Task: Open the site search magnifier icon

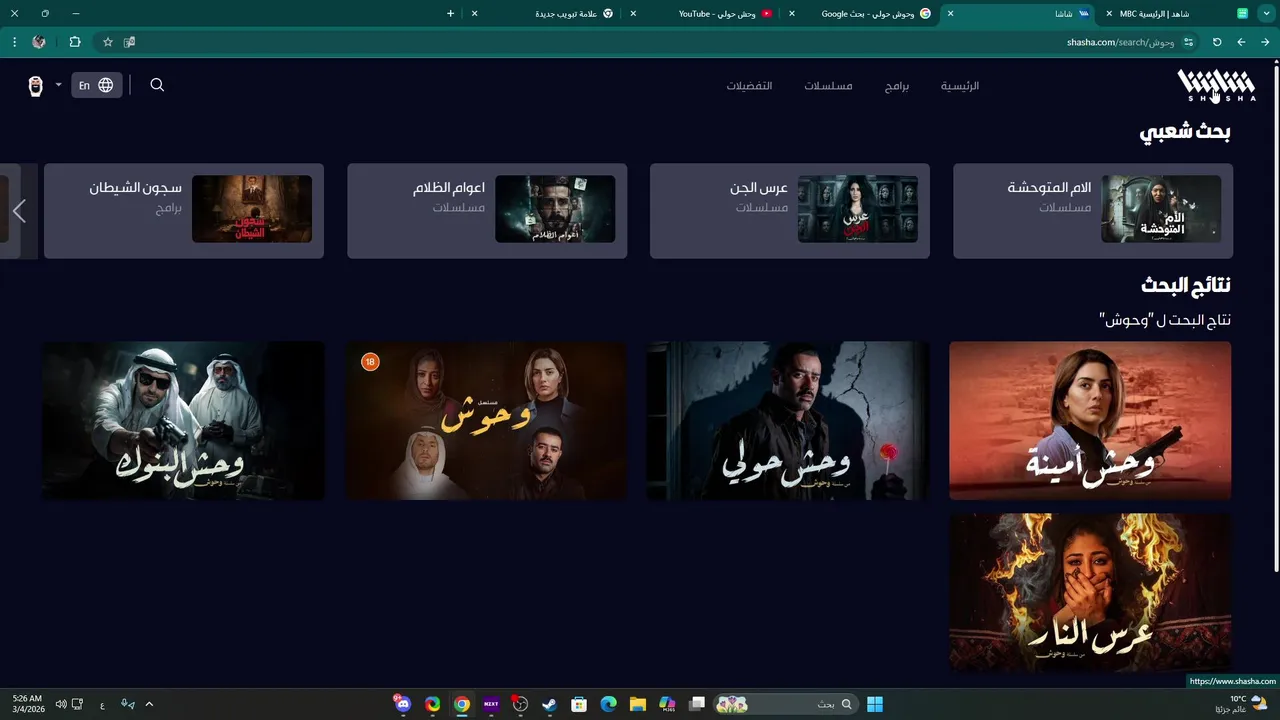Action: [x=157, y=85]
